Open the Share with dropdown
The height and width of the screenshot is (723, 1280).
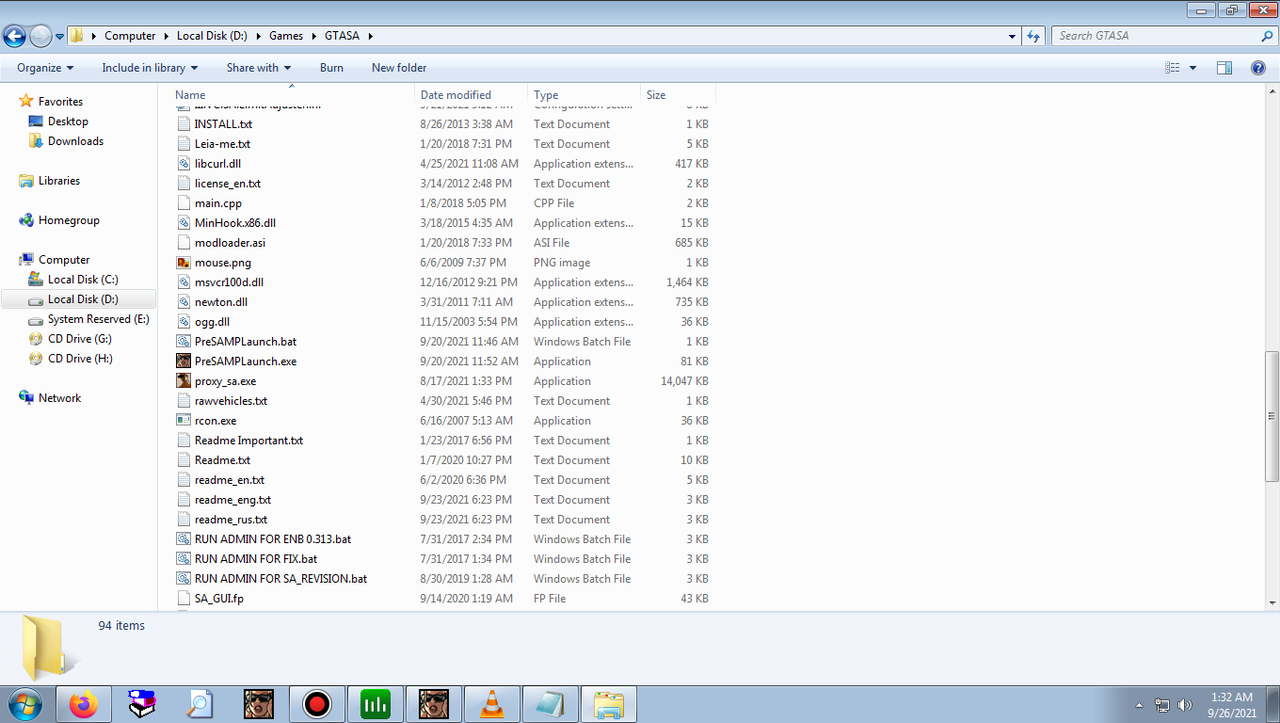point(259,68)
